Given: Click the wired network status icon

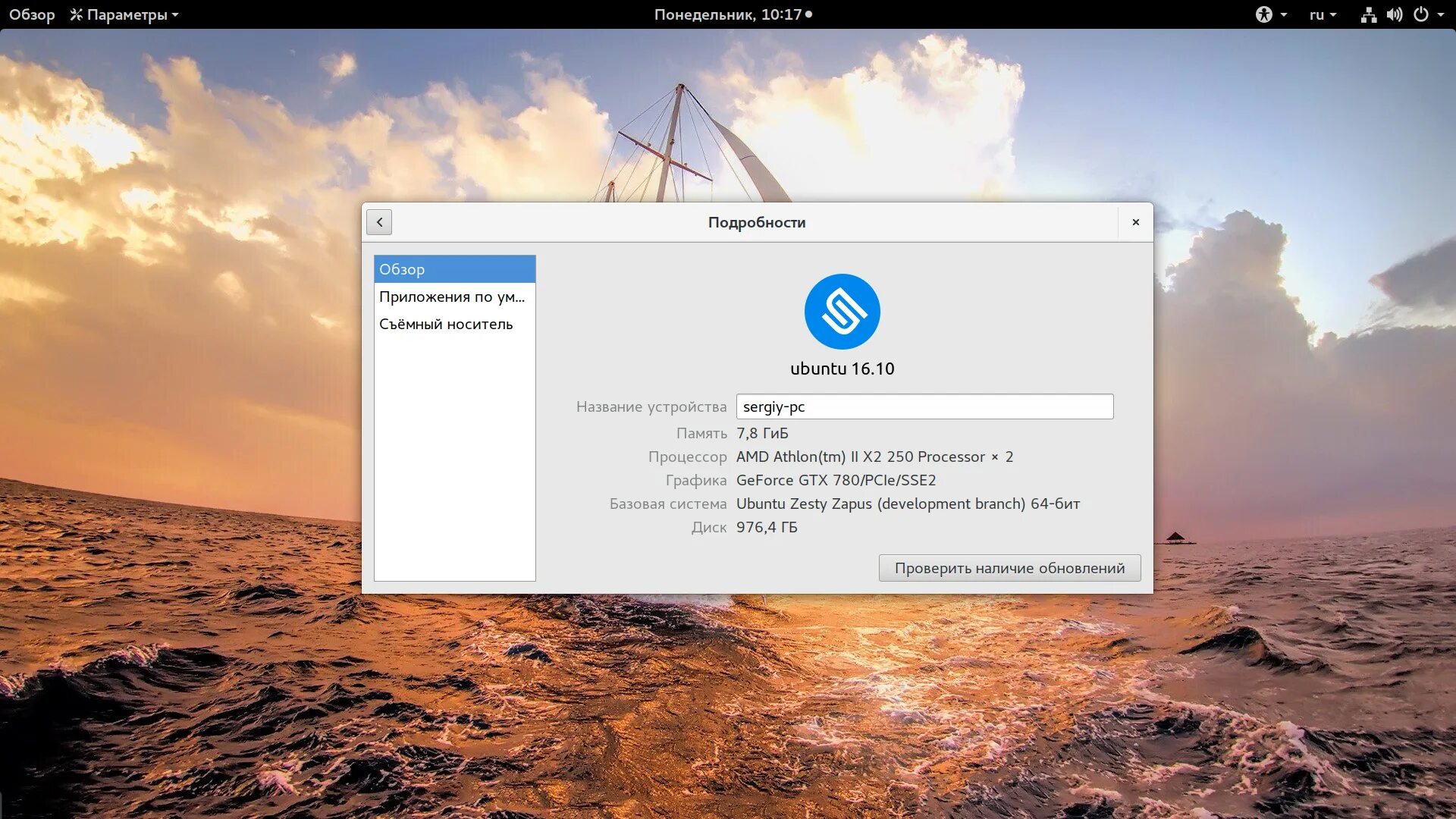Looking at the screenshot, I should (x=1368, y=14).
